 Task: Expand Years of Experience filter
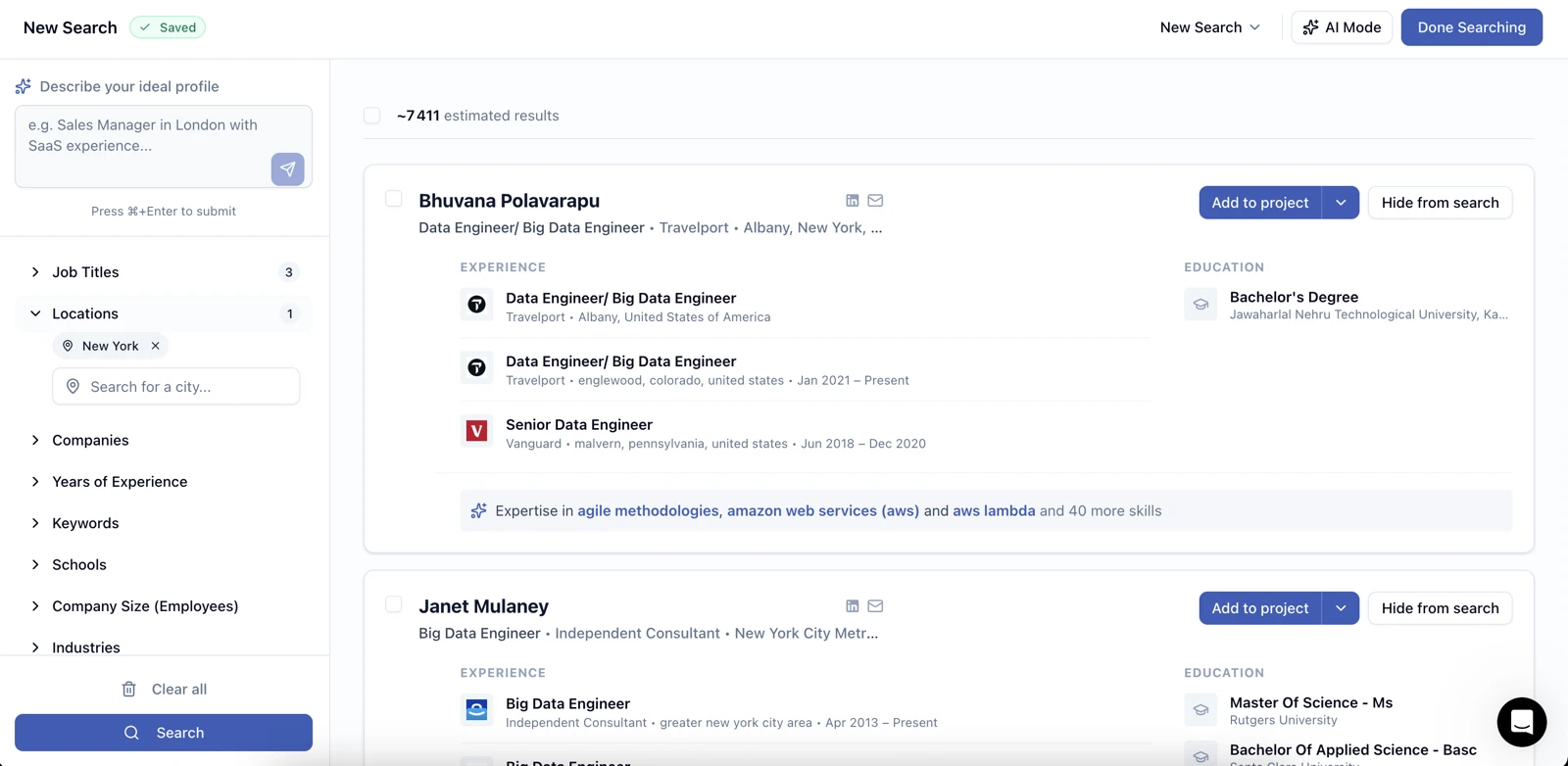[164, 482]
